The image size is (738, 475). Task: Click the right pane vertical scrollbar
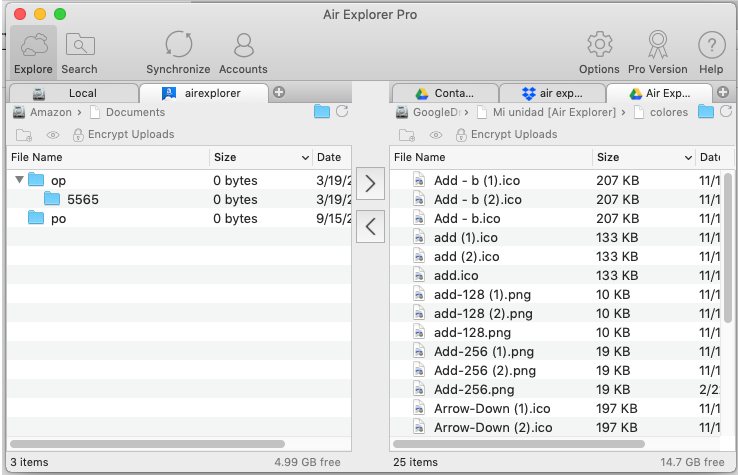pyautogui.click(x=728, y=248)
